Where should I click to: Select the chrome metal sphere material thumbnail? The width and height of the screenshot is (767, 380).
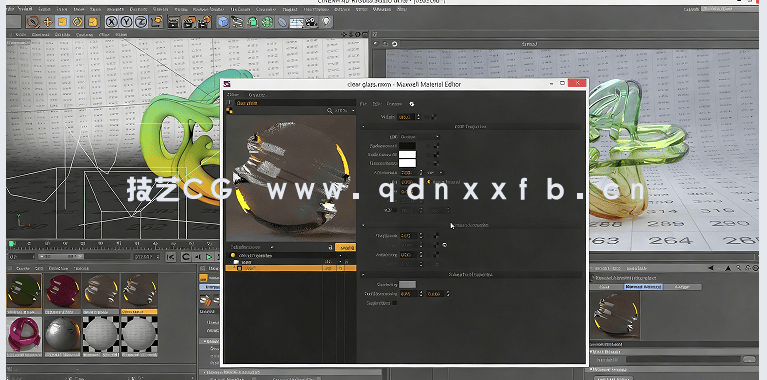[63, 334]
